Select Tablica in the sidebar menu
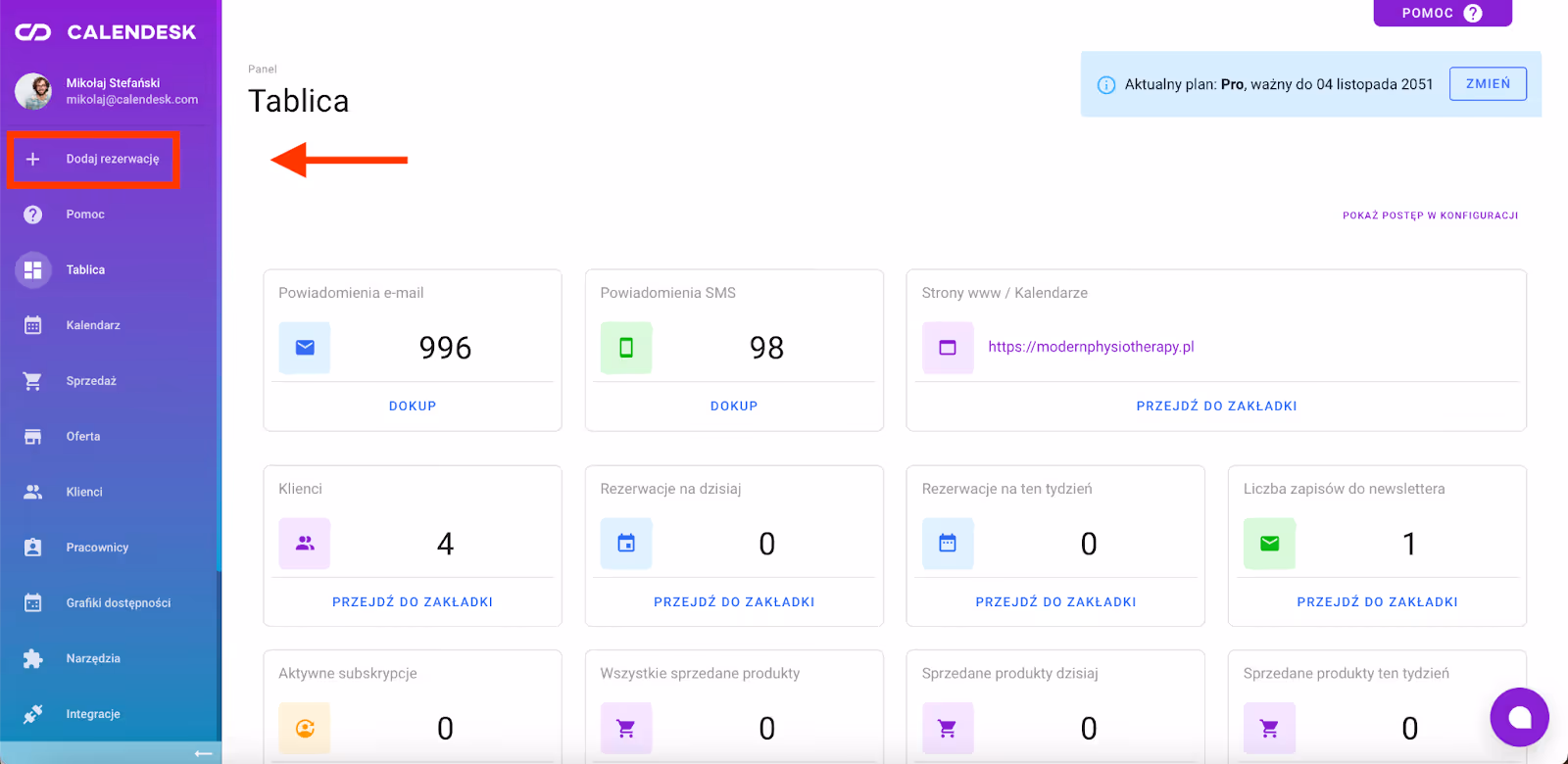 85,270
